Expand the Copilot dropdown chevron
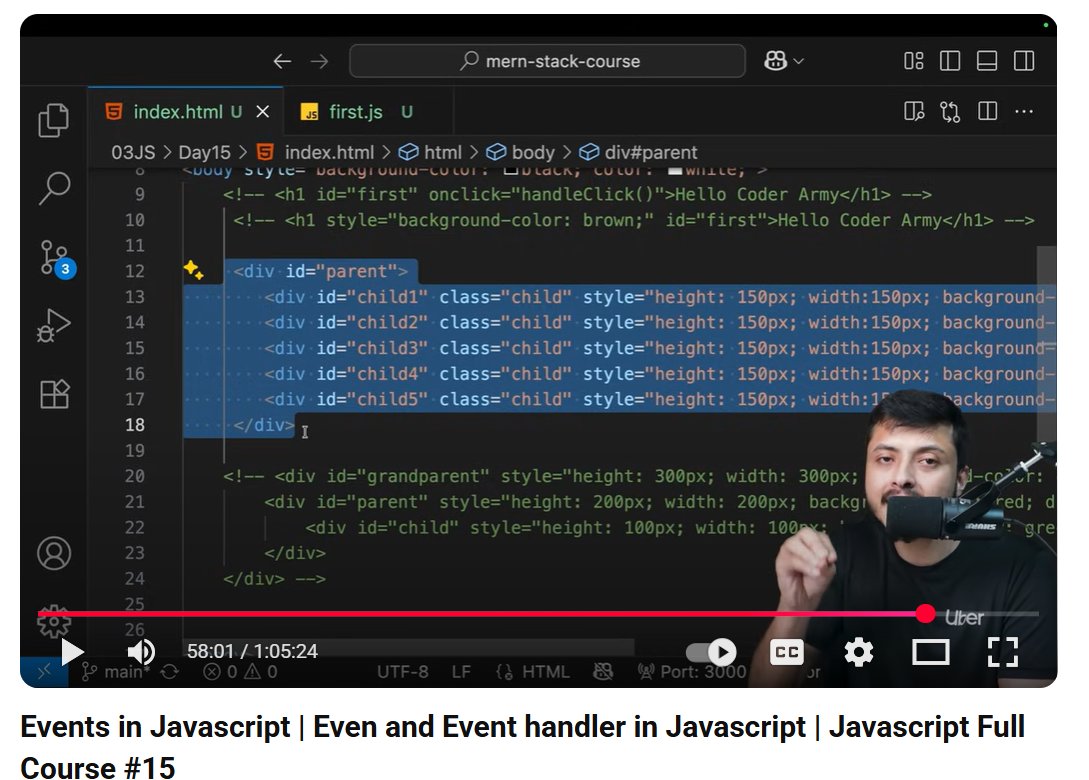 click(x=799, y=61)
